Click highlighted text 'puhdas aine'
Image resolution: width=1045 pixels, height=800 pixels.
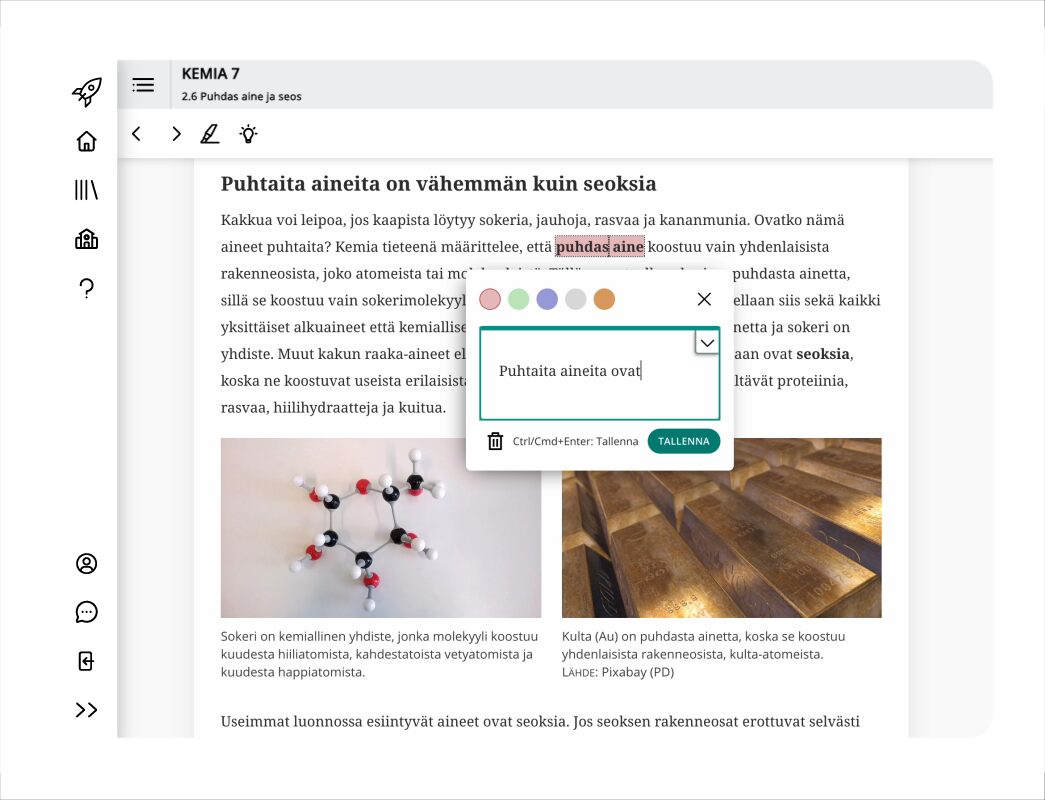[600, 247]
